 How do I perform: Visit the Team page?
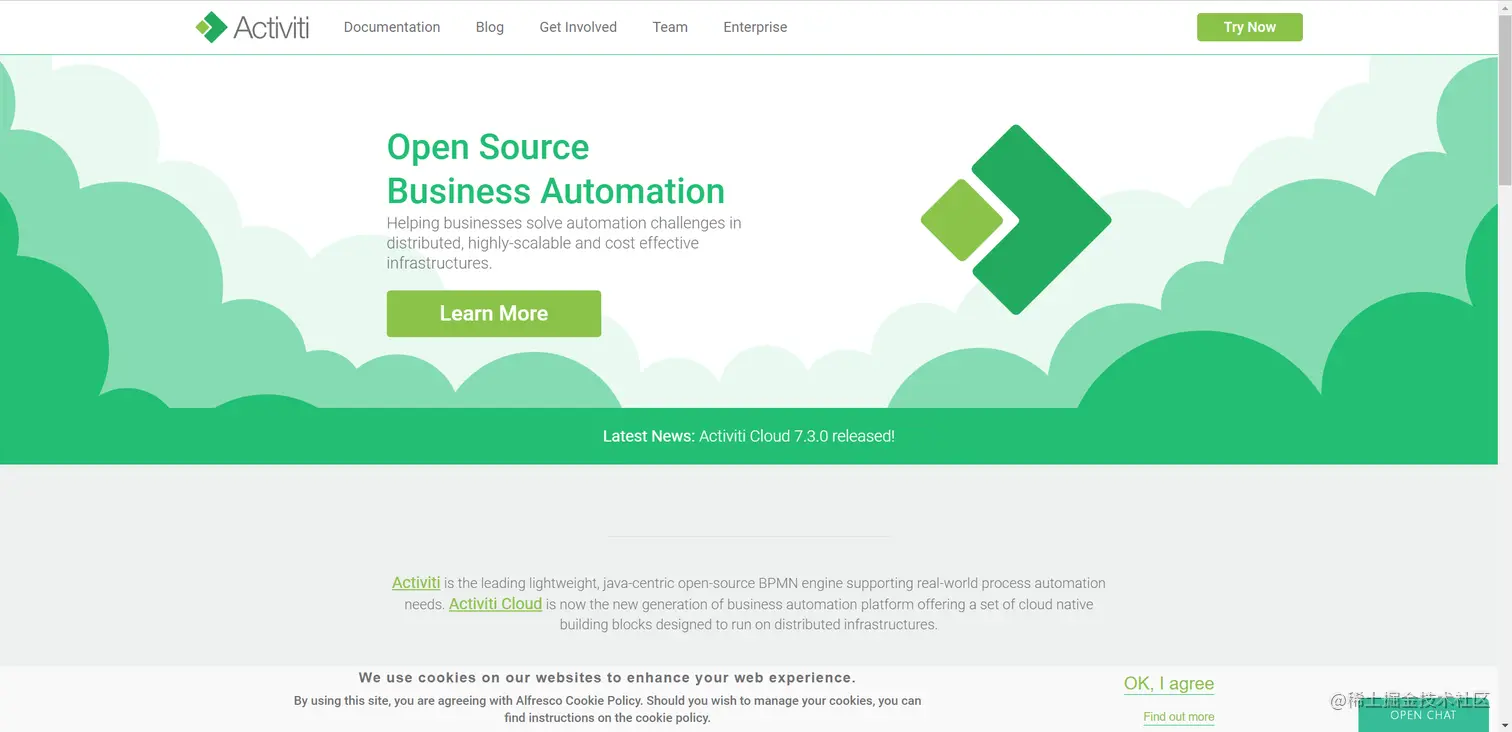pyautogui.click(x=670, y=27)
